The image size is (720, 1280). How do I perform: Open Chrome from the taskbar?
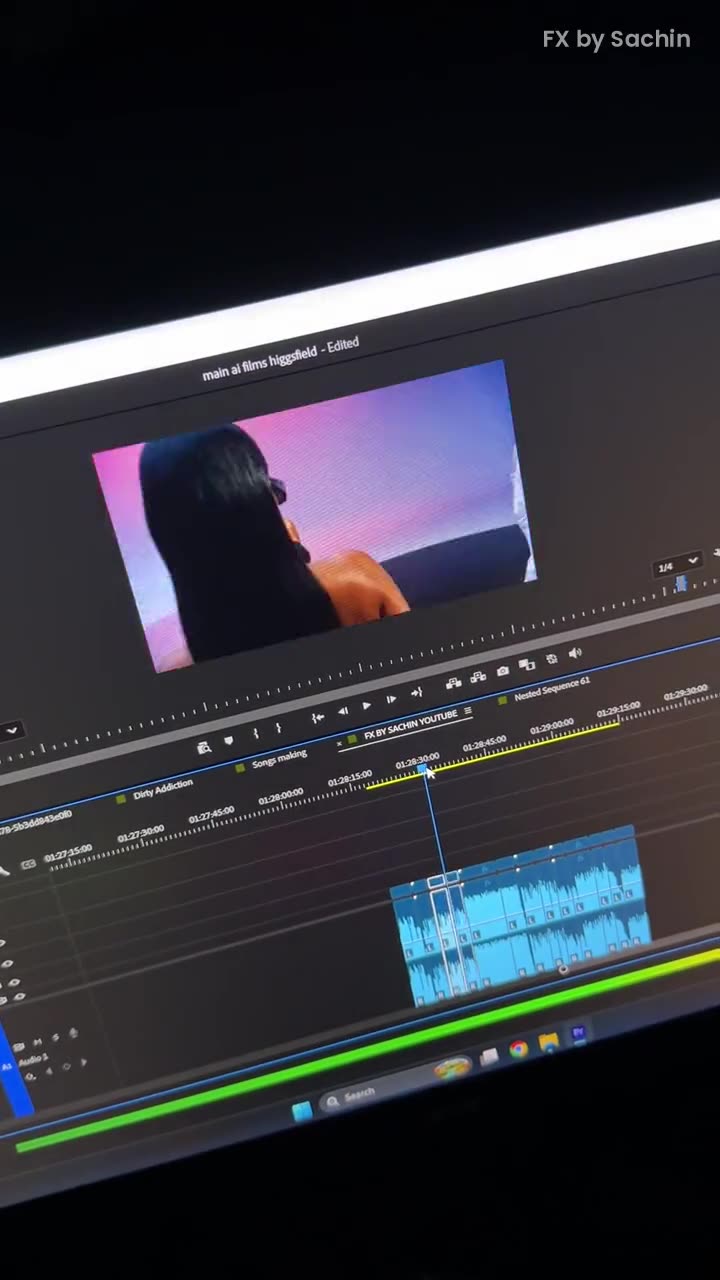[x=518, y=1049]
